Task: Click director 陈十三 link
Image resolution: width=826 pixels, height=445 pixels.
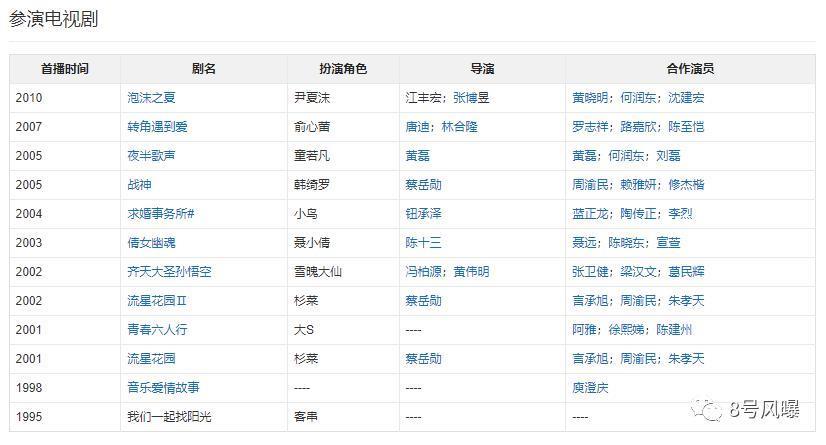Action: tap(424, 242)
